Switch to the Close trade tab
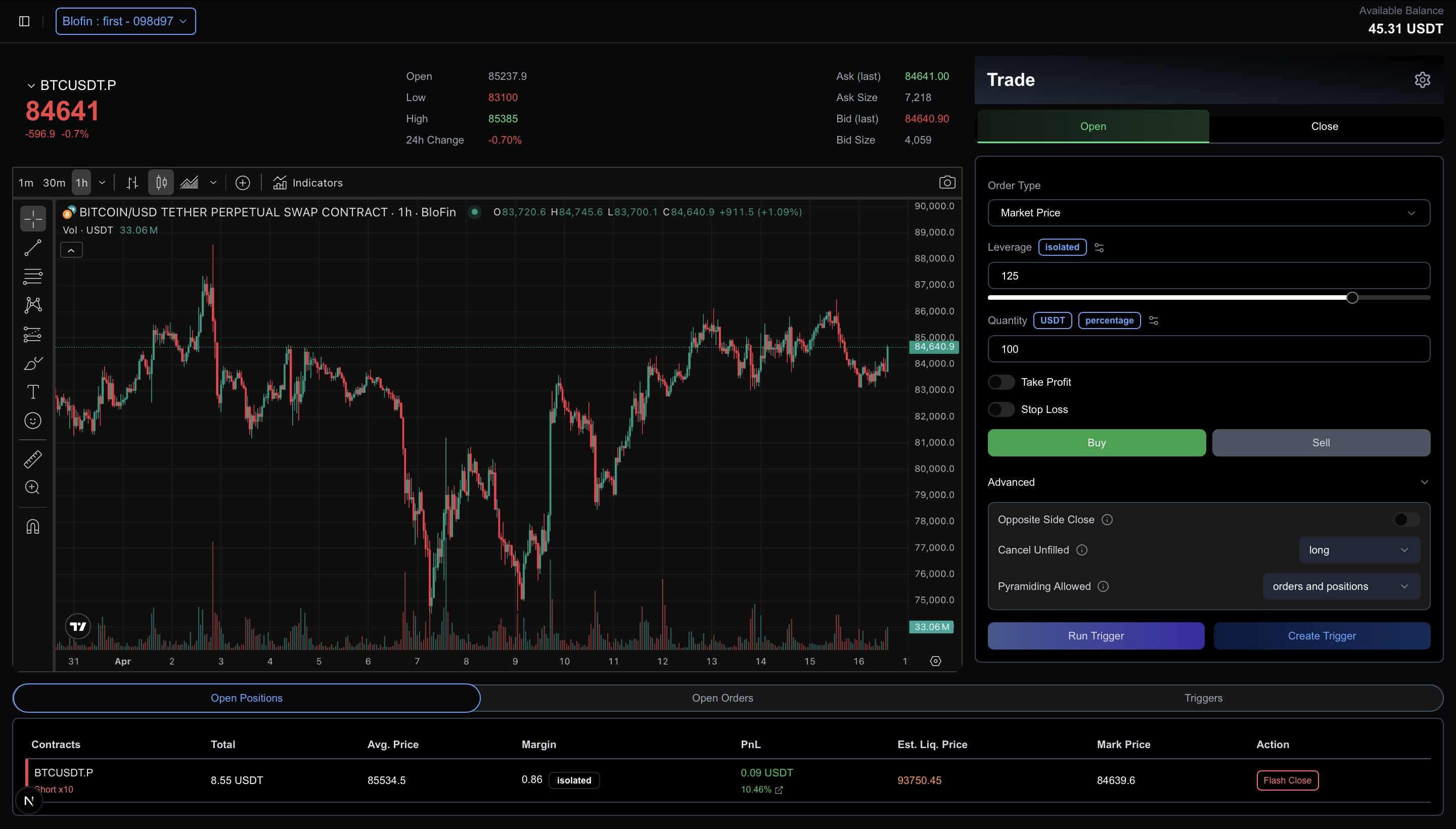 (1325, 126)
